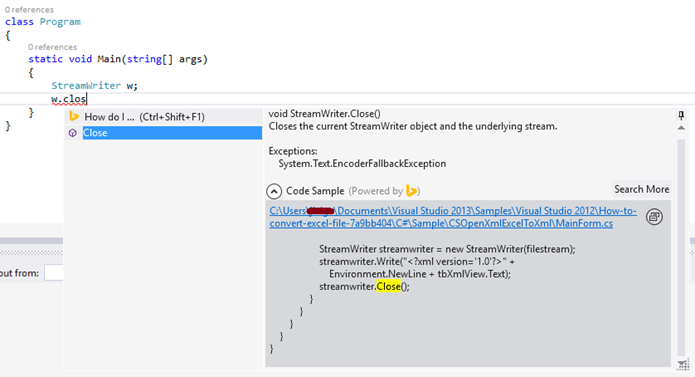Screen dimensions: 695x377
Task: Click 'System.Text.EncoderFallbackException' exception text
Action: pos(362,163)
